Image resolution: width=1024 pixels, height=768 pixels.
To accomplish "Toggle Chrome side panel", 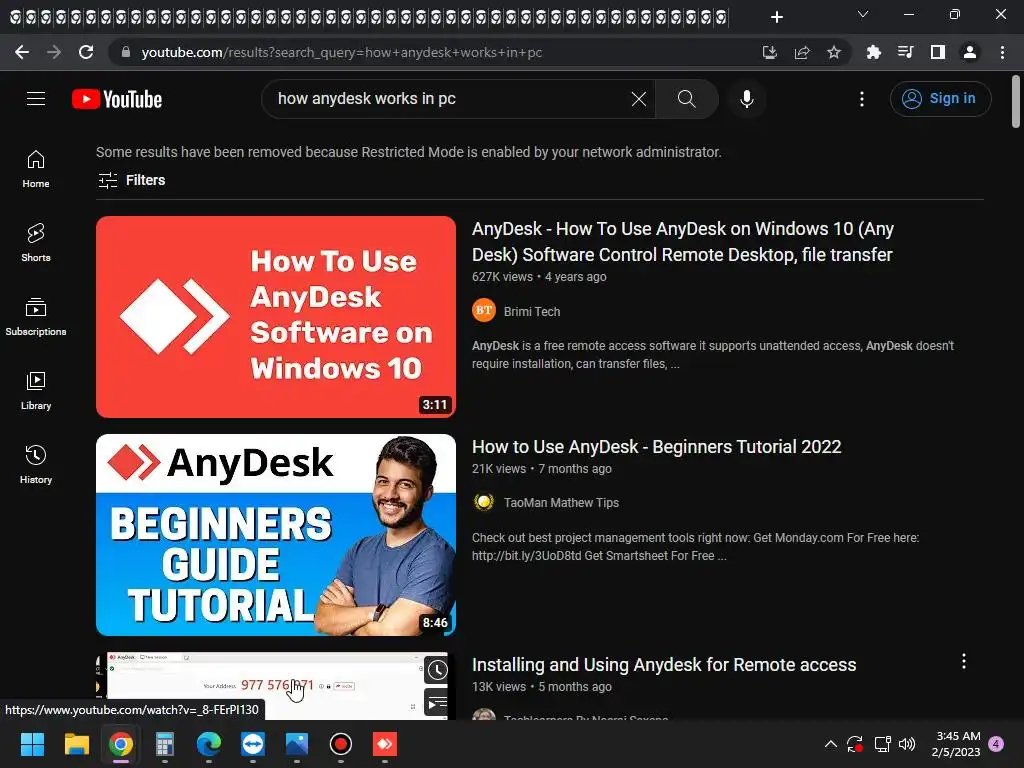I will click(938, 52).
